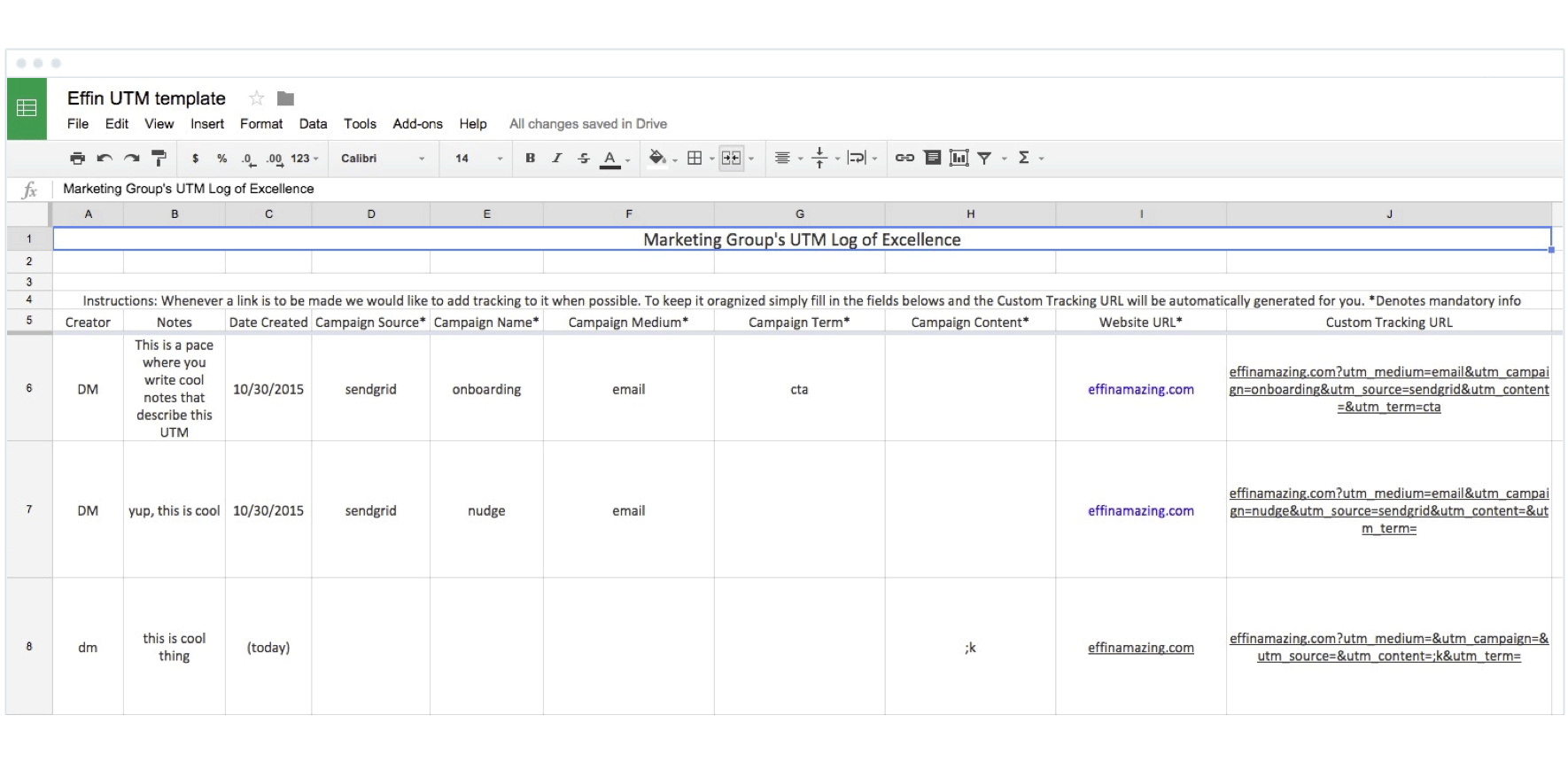This screenshot has width=1568, height=762.
Task: Click the Filter funnel icon
Action: [x=984, y=159]
